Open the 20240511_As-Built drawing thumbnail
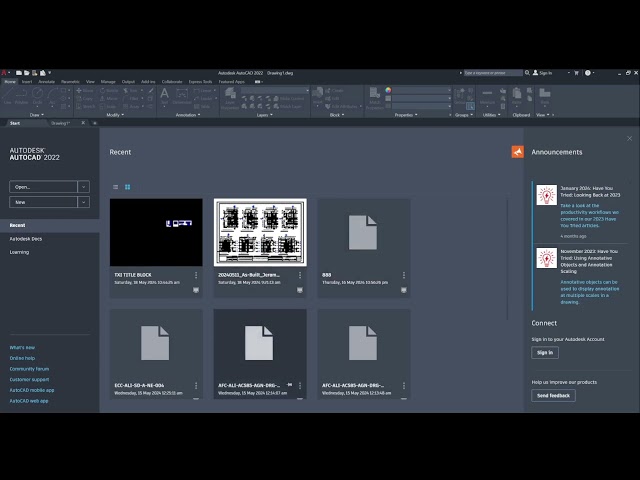 (x=260, y=232)
